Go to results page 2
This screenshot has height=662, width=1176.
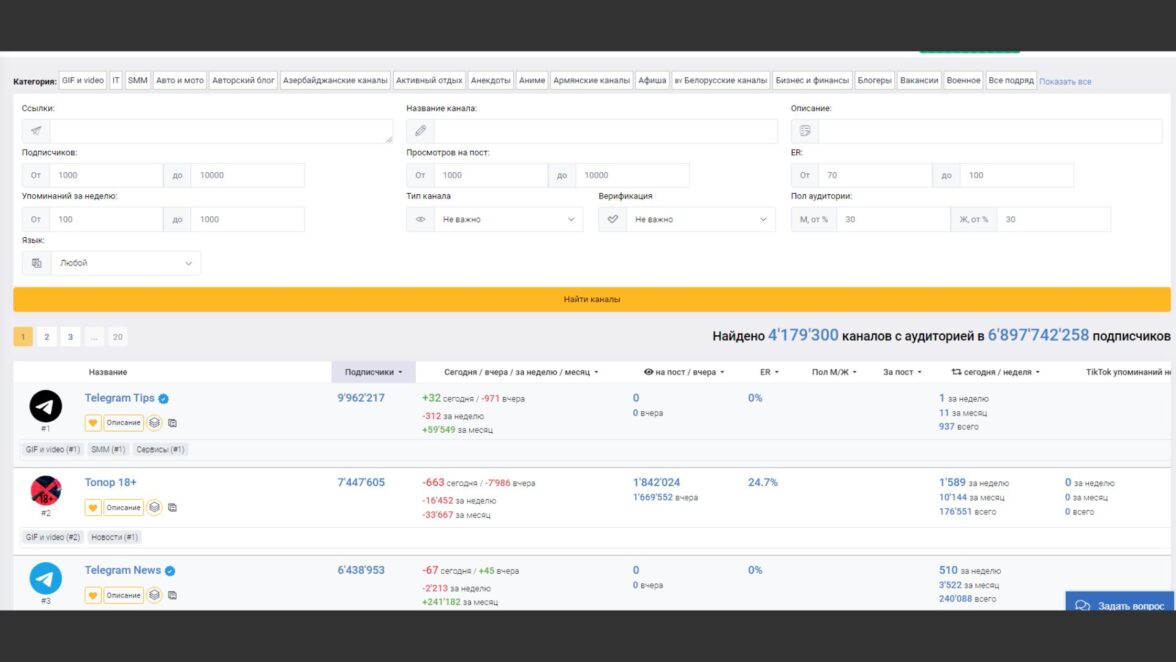[x=46, y=337]
